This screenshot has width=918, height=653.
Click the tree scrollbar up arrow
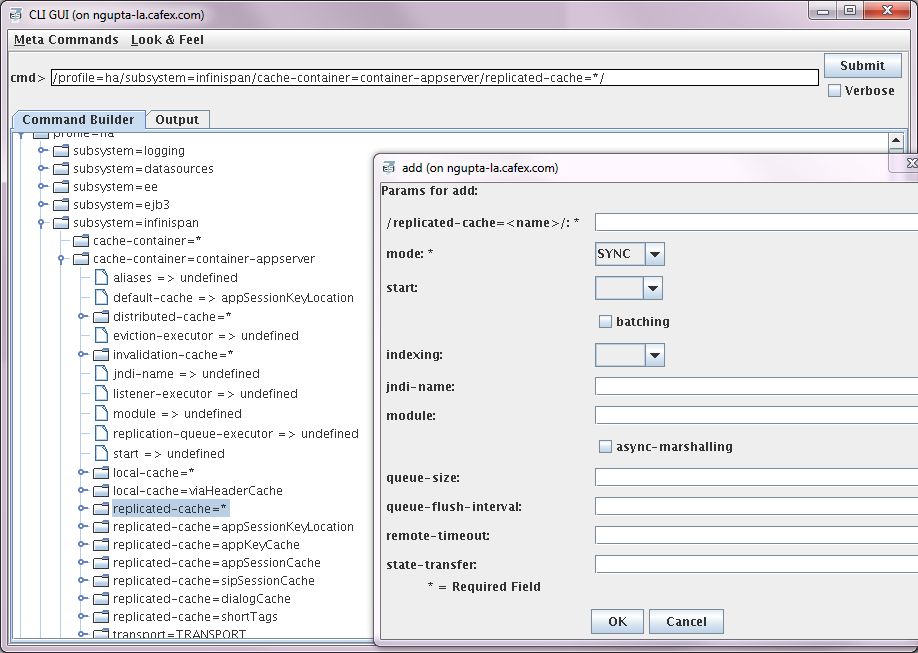coord(896,141)
